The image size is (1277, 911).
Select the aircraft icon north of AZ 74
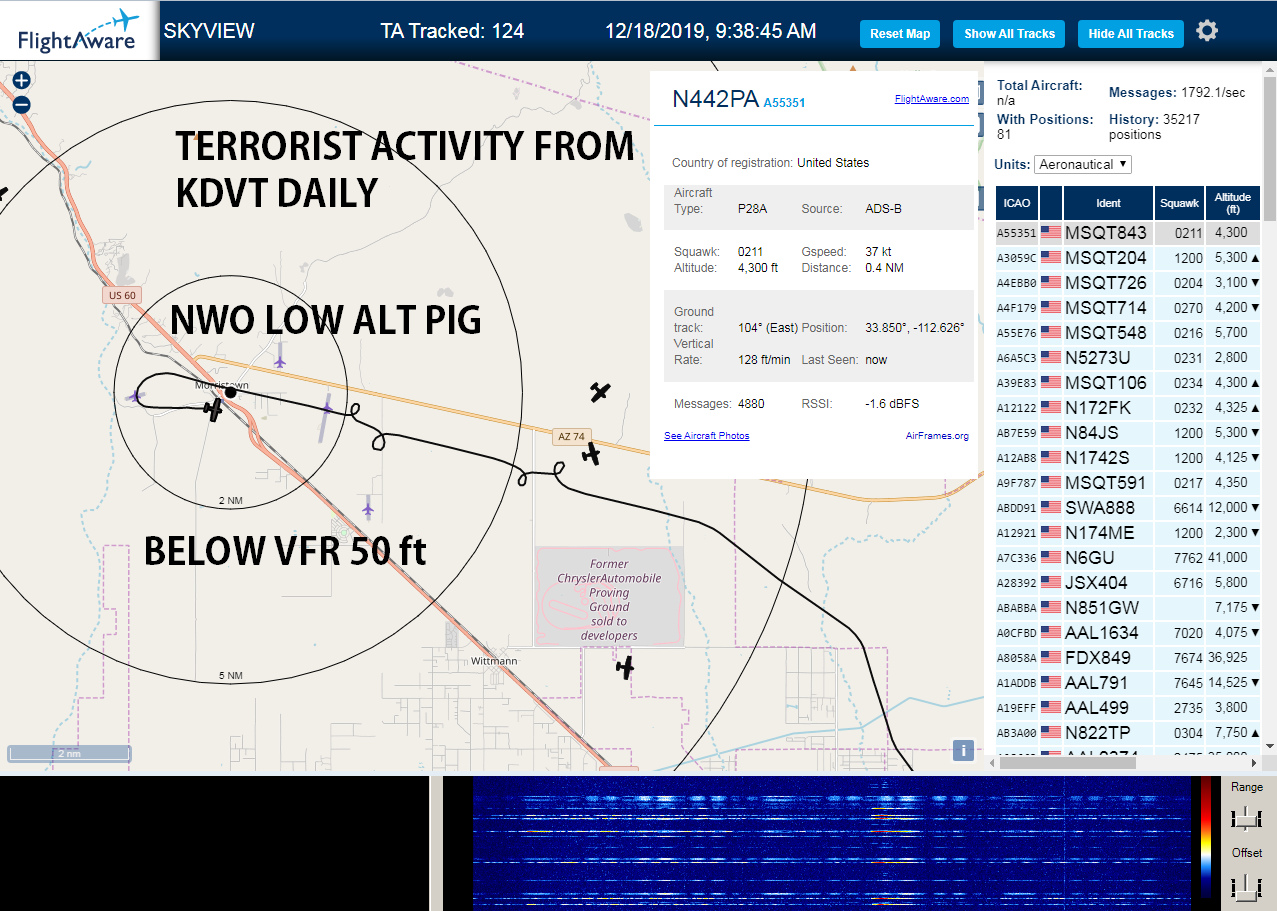tap(600, 392)
